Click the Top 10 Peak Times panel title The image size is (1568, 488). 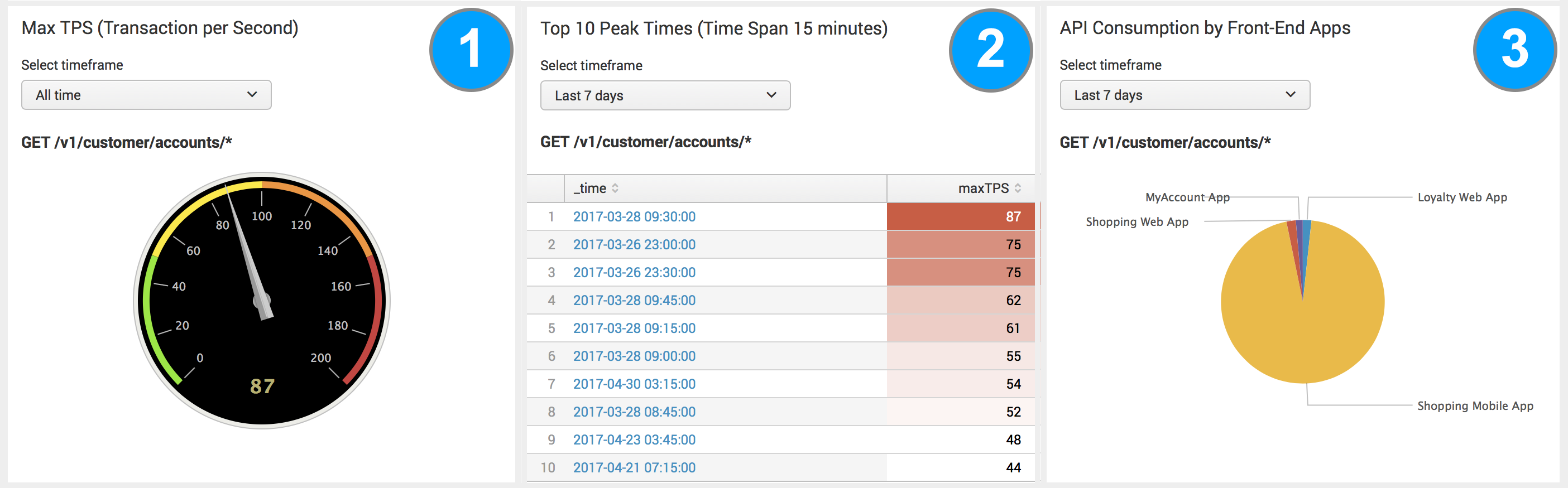714,28
